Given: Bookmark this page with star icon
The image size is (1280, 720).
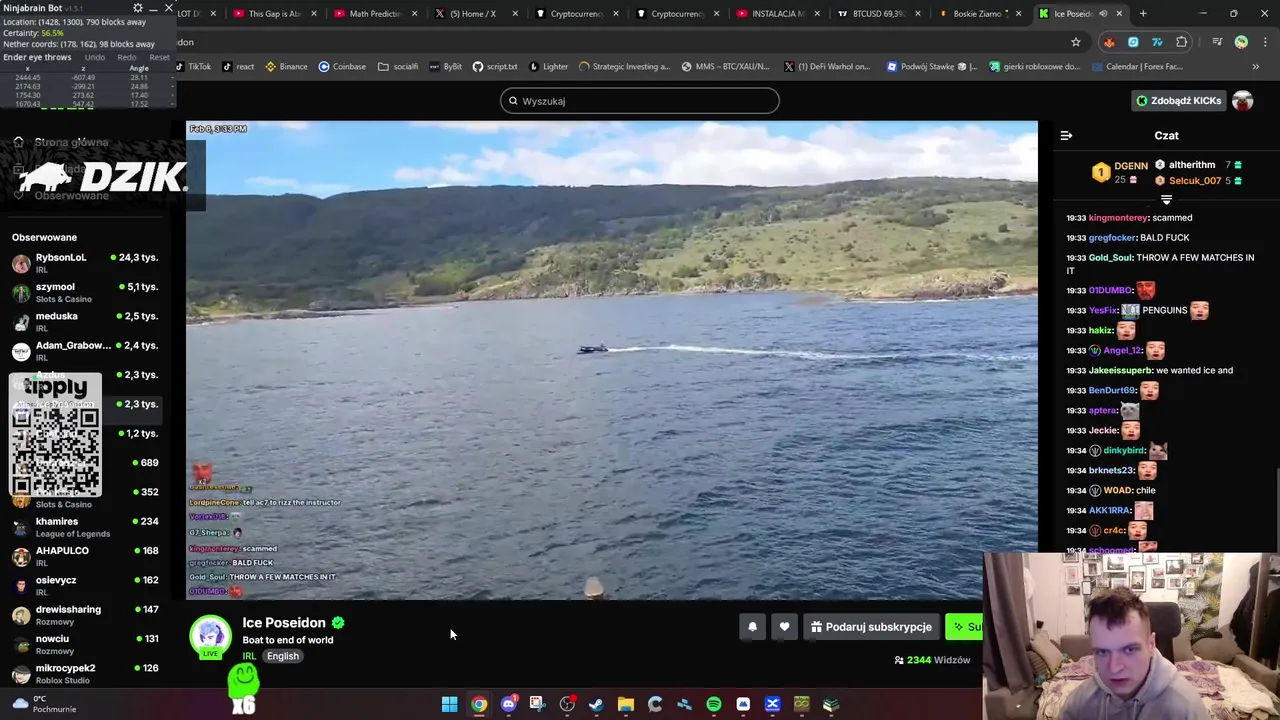Looking at the screenshot, I should pyautogui.click(x=1076, y=42).
